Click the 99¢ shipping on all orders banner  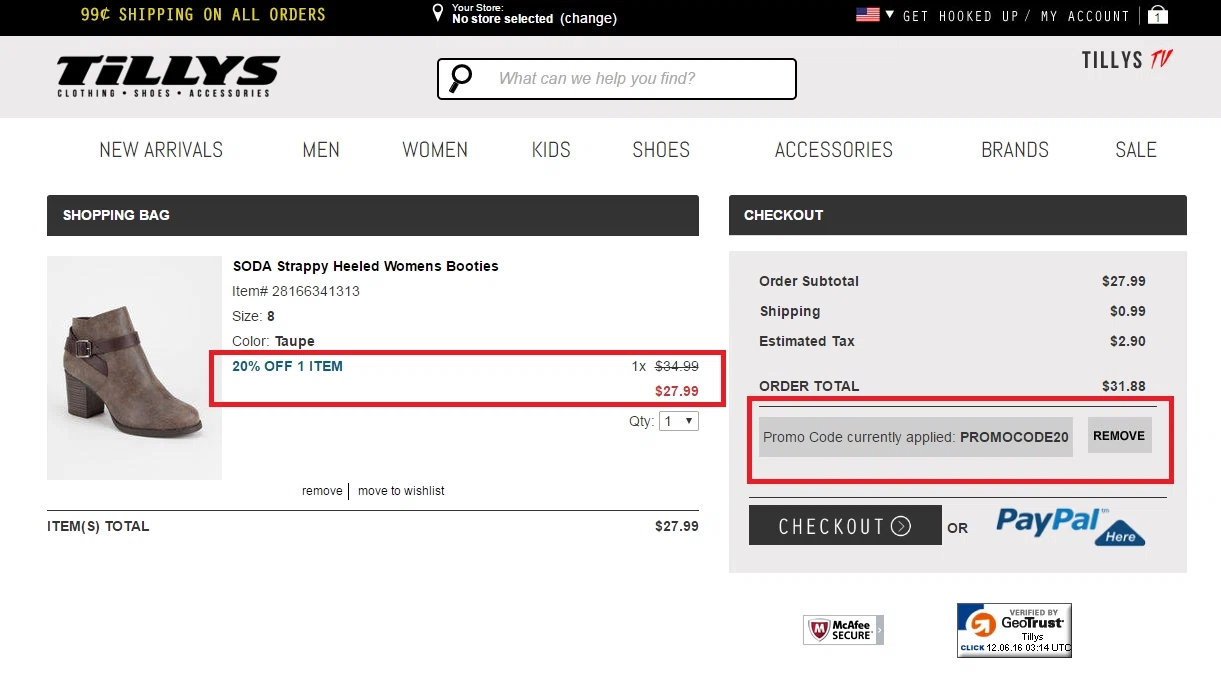pyautogui.click(x=203, y=15)
